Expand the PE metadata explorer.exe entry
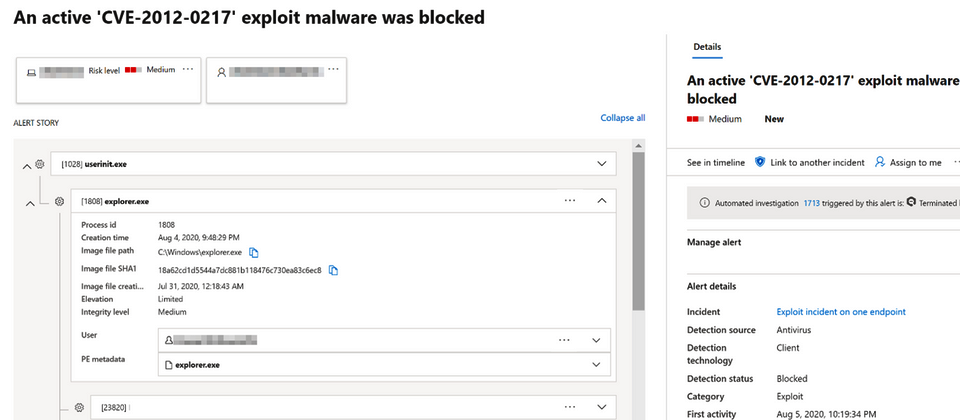This screenshot has height=420, width=960. point(597,365)
